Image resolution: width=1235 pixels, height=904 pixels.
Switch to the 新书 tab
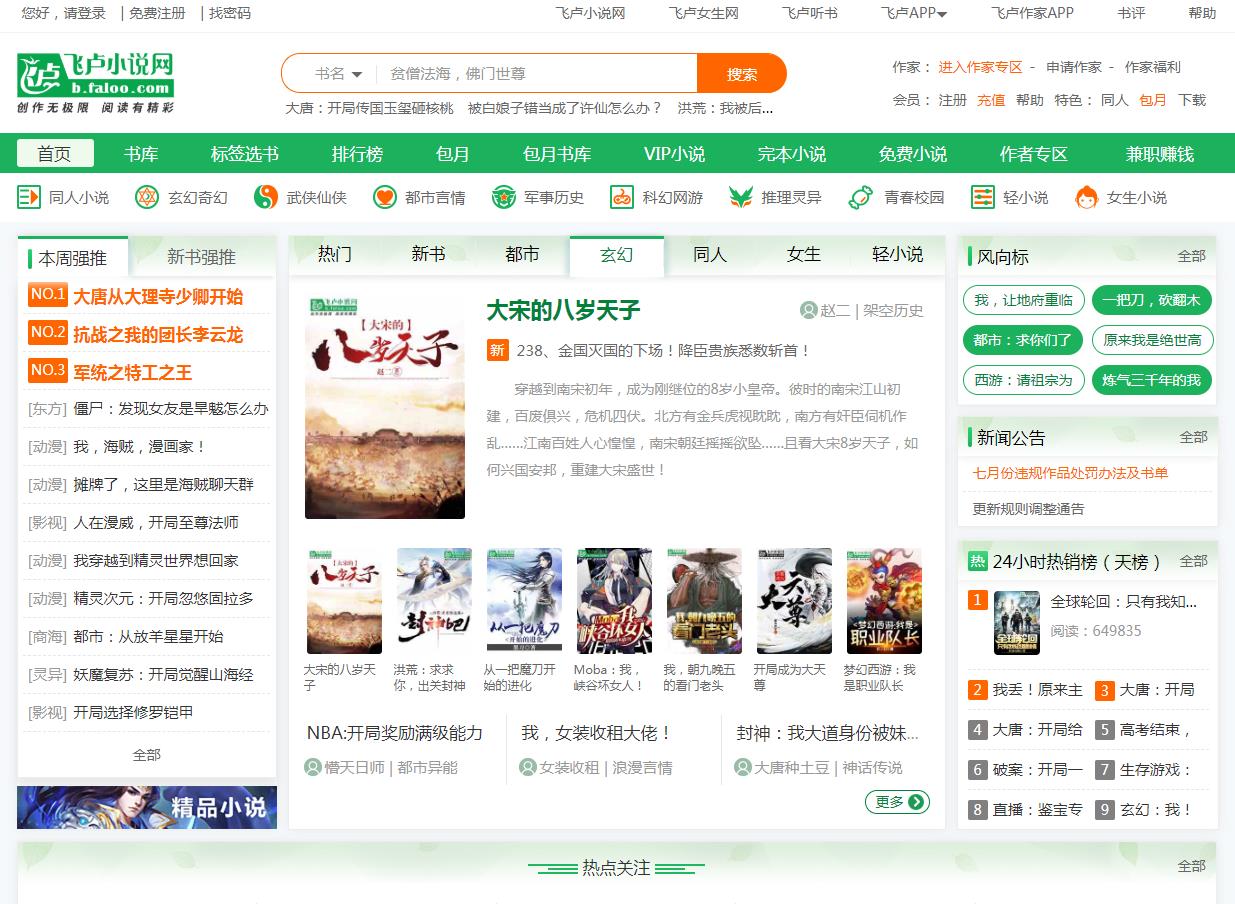pos(428,254)
